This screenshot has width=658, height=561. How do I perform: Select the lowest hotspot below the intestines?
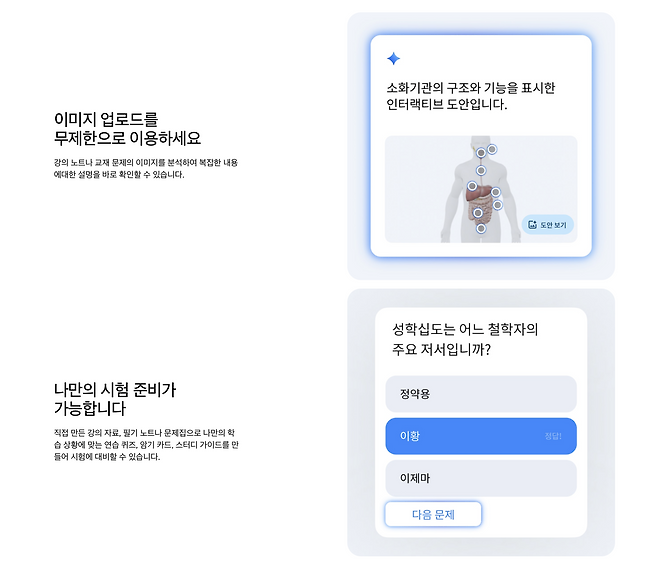pyautogui.click(x=481, y=228)
